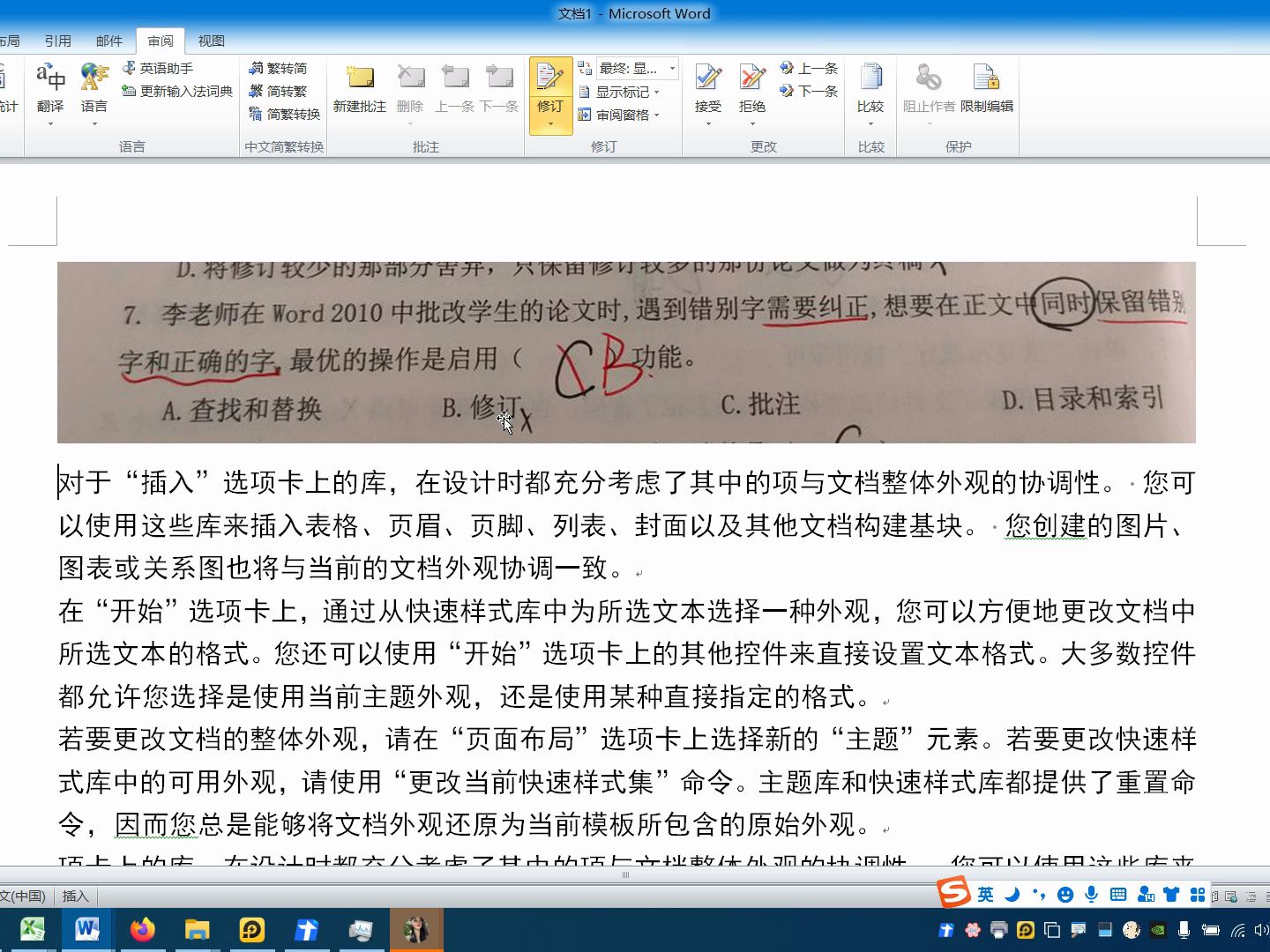Switch to the 邮件 ribbon tab
1270x952 pixels.
tap(109, 41)
